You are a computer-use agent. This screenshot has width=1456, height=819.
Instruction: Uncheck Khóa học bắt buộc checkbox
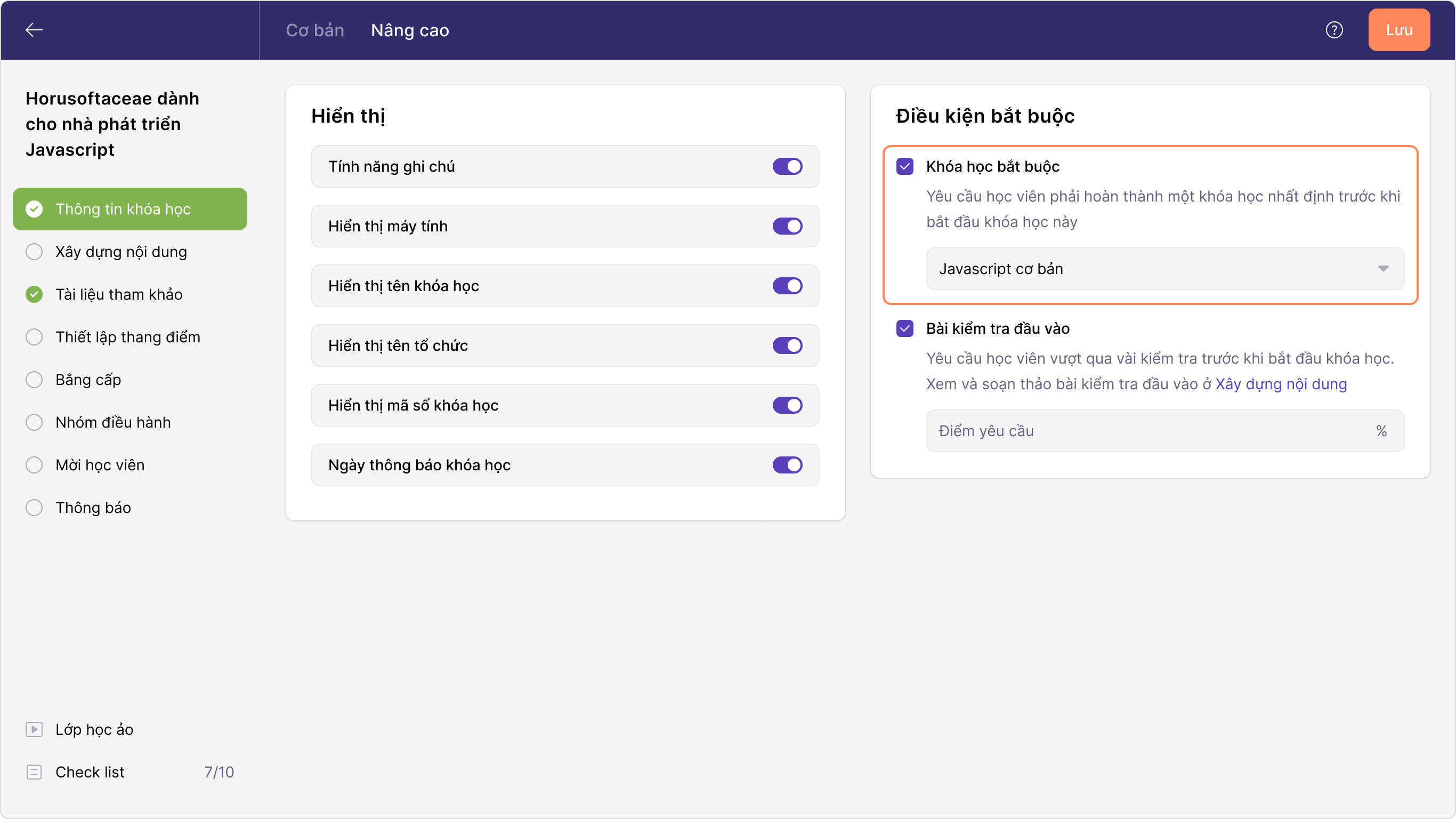click(x=905, y=166)
